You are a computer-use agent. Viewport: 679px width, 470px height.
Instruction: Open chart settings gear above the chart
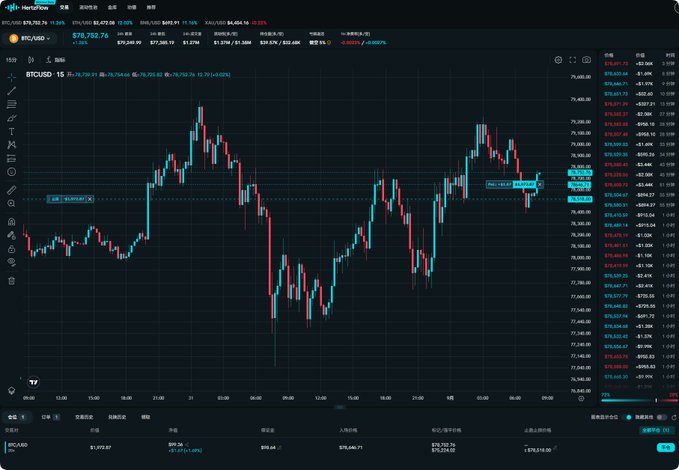558,60
